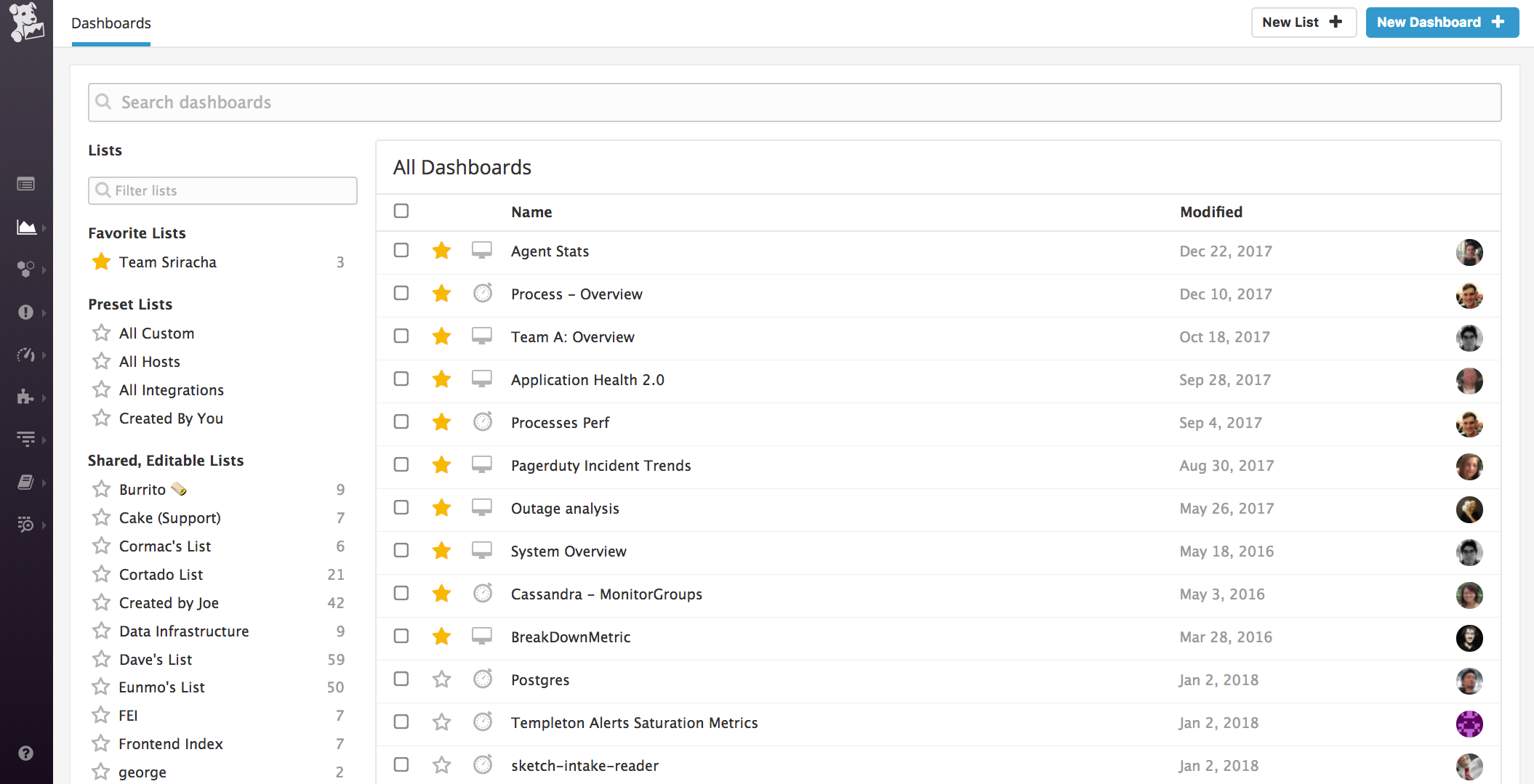Viewport: 1534px width, 784px height.
Task: Check the checkbox next to Agent Stats
Action: 401,250
